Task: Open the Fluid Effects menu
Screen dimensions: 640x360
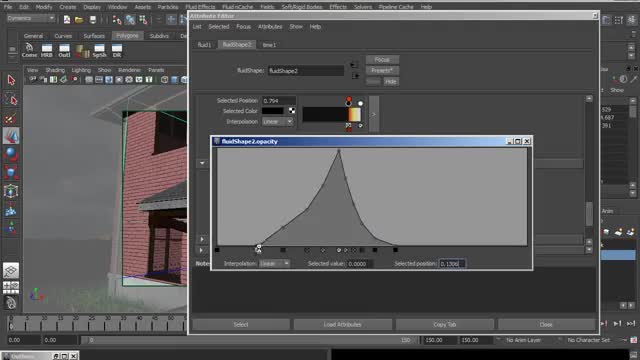Action: (200, 7)
